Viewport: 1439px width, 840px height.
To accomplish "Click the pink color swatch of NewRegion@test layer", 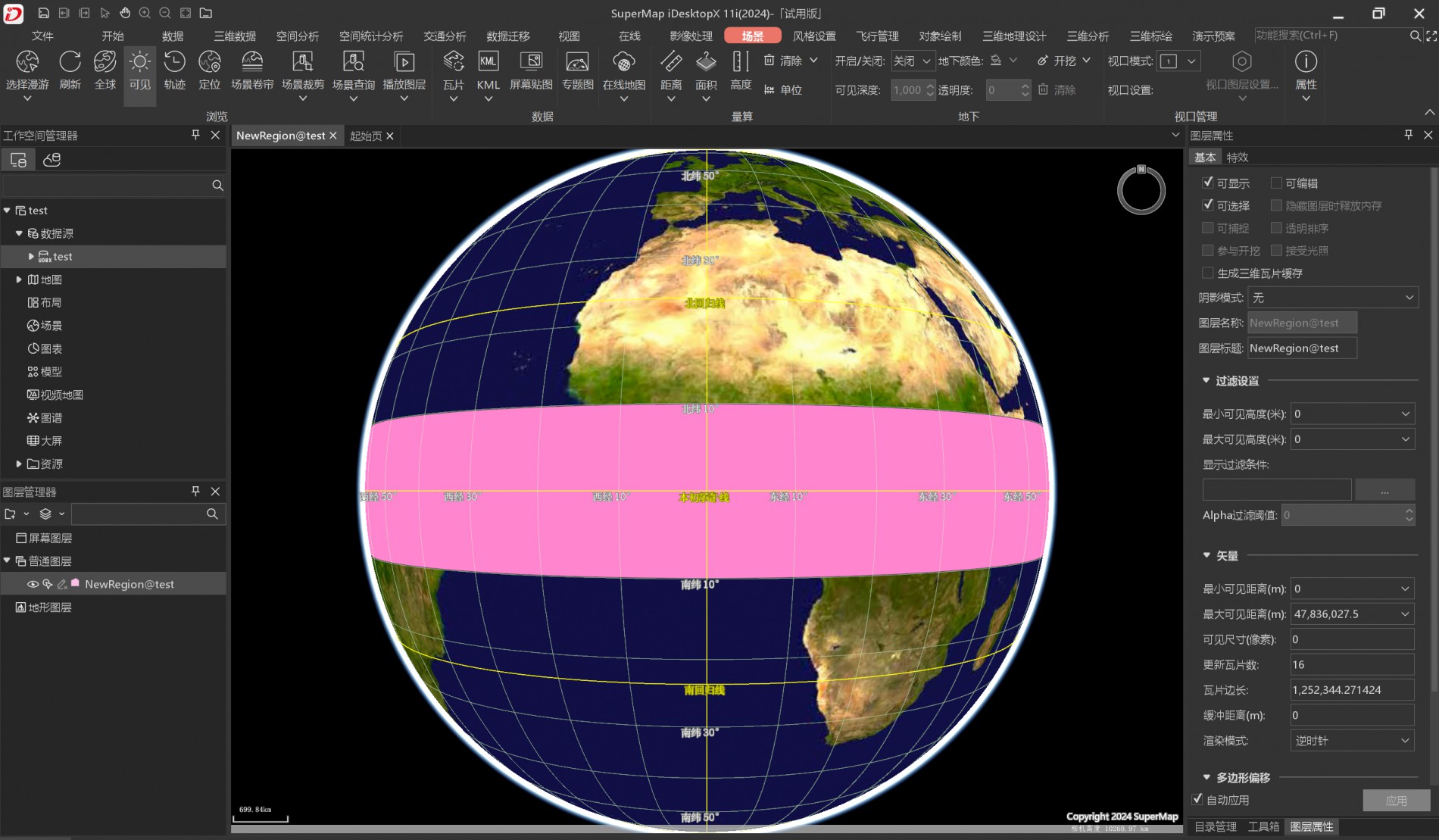I will (x=75, y=583).
